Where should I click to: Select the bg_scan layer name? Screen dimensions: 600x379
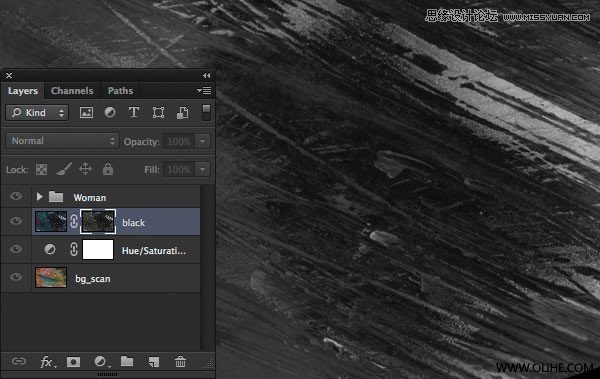(93, 279)
